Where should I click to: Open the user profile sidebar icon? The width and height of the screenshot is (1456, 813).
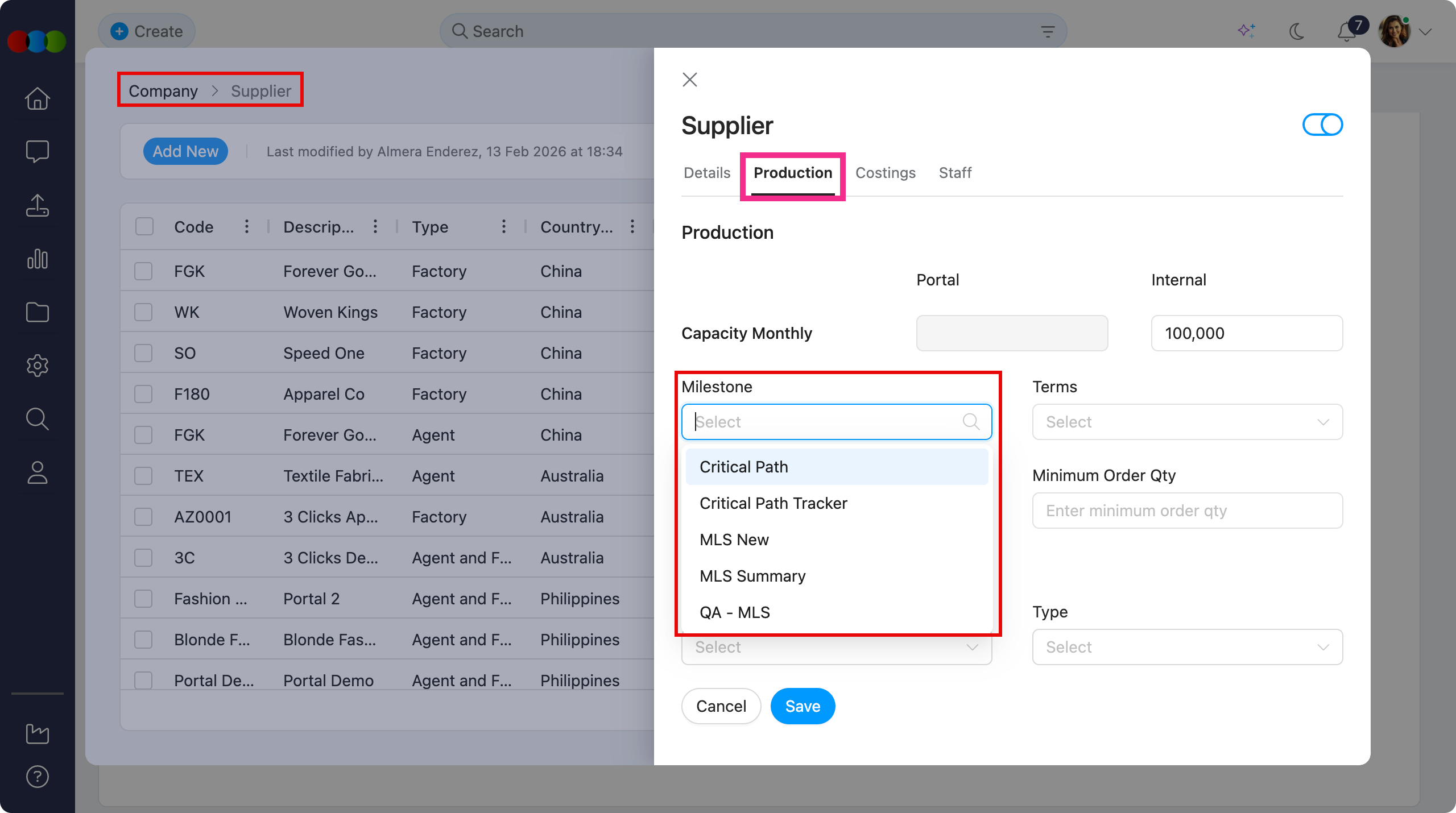(x=38, y=472)
